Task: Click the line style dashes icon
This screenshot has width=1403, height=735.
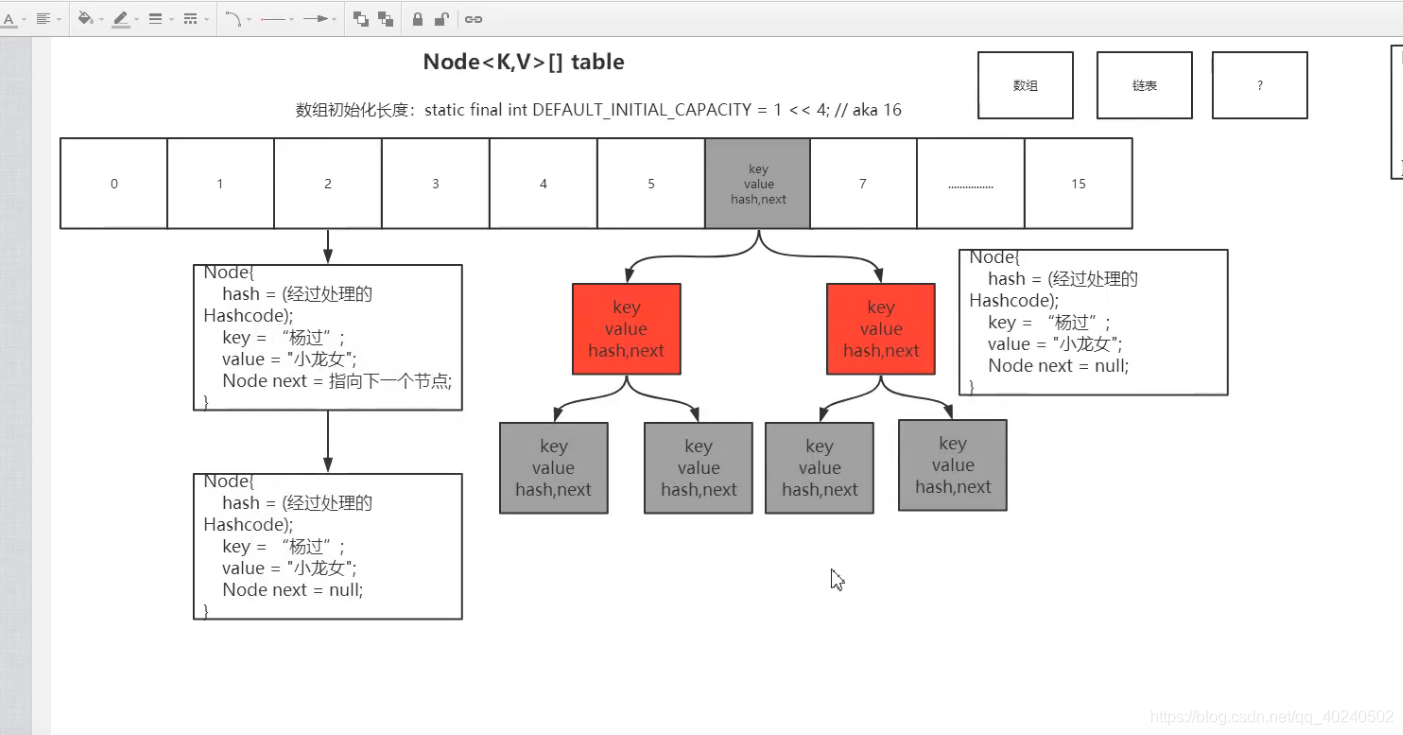Action: tap(190, 19)
